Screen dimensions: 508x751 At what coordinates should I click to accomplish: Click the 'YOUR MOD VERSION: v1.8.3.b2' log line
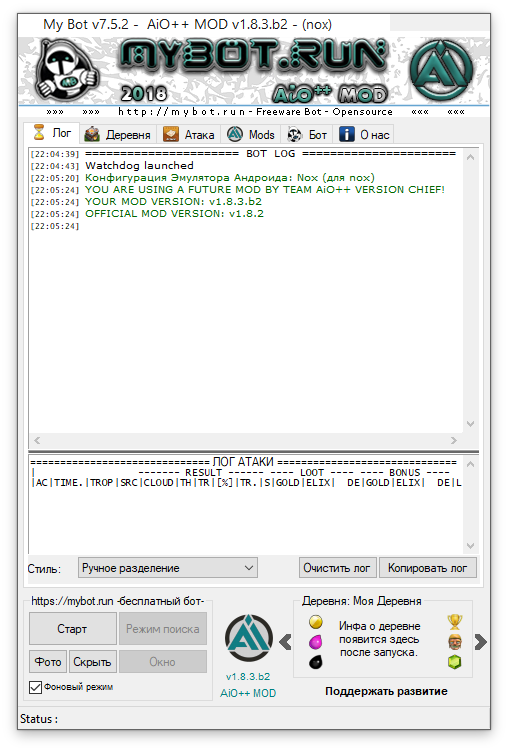(x=173, y=202)
